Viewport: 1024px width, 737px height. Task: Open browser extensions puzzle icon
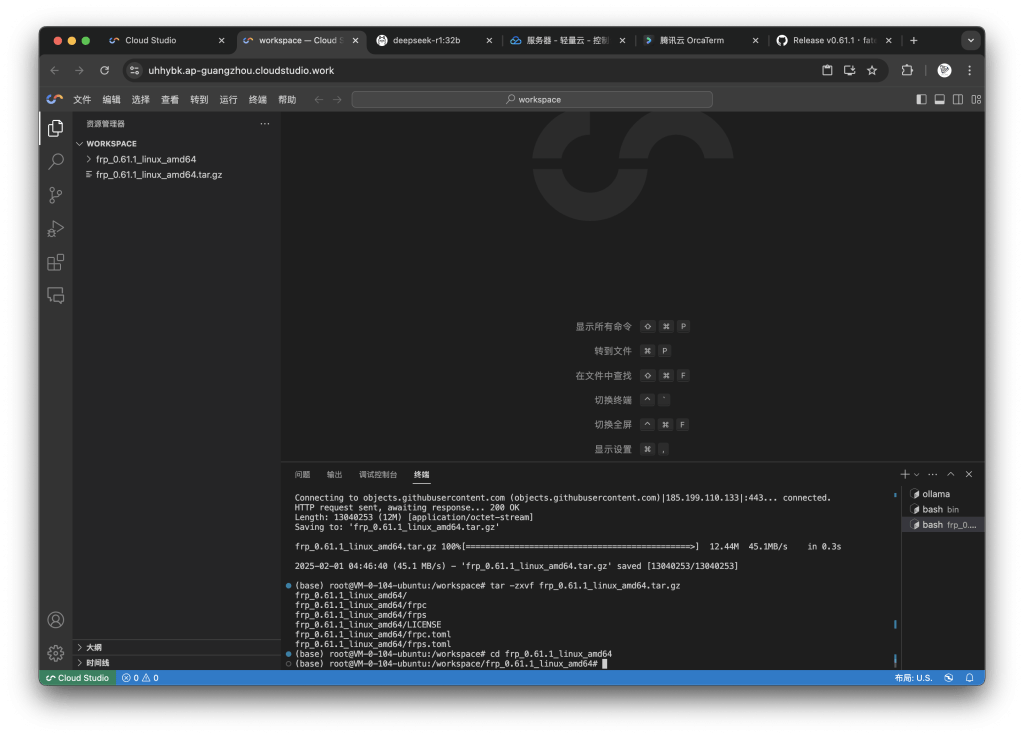point(907,71)
